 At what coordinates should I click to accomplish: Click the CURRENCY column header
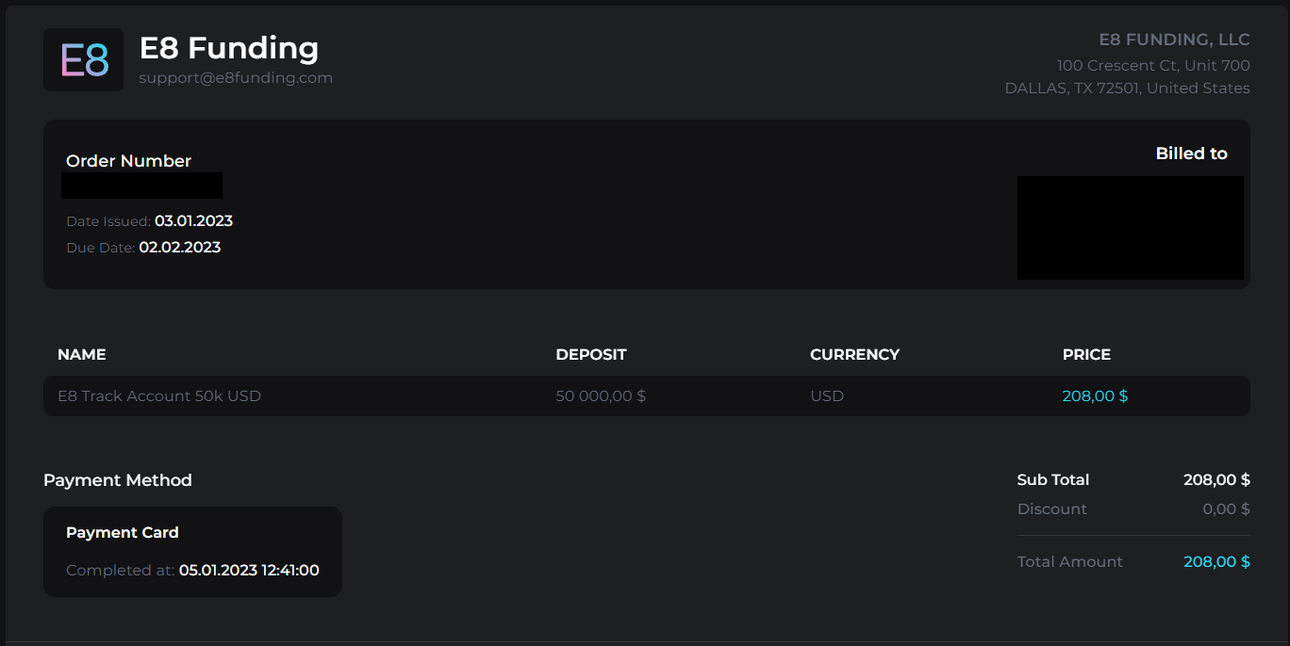point(855,354)
